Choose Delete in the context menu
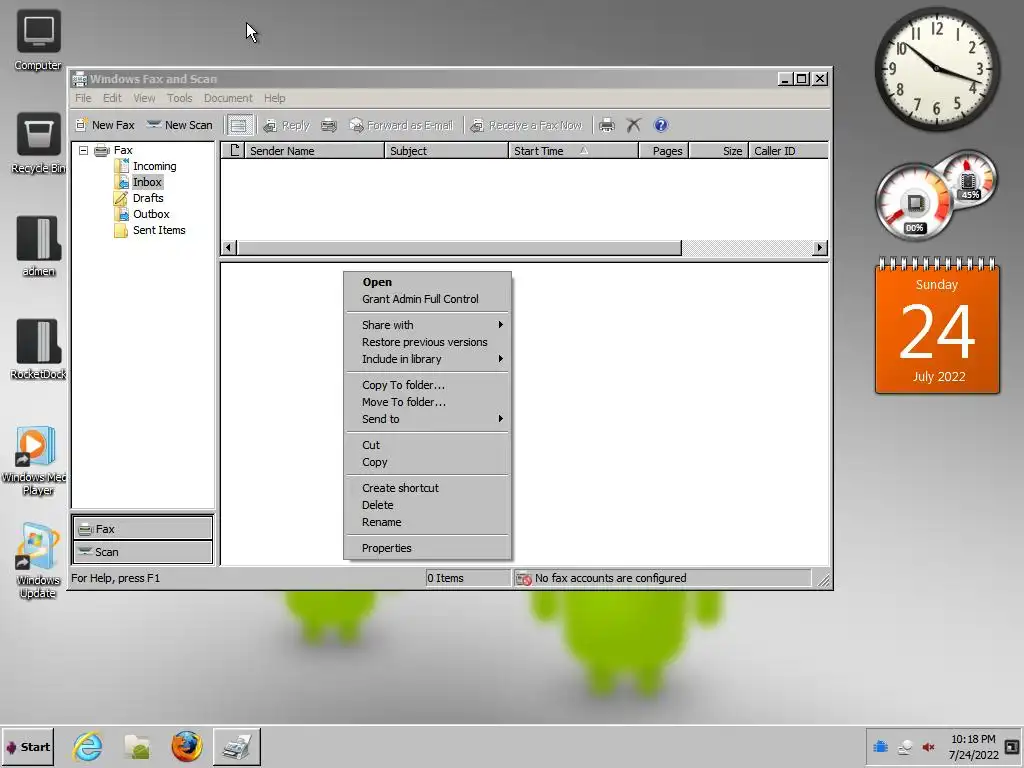 [427, 505]
